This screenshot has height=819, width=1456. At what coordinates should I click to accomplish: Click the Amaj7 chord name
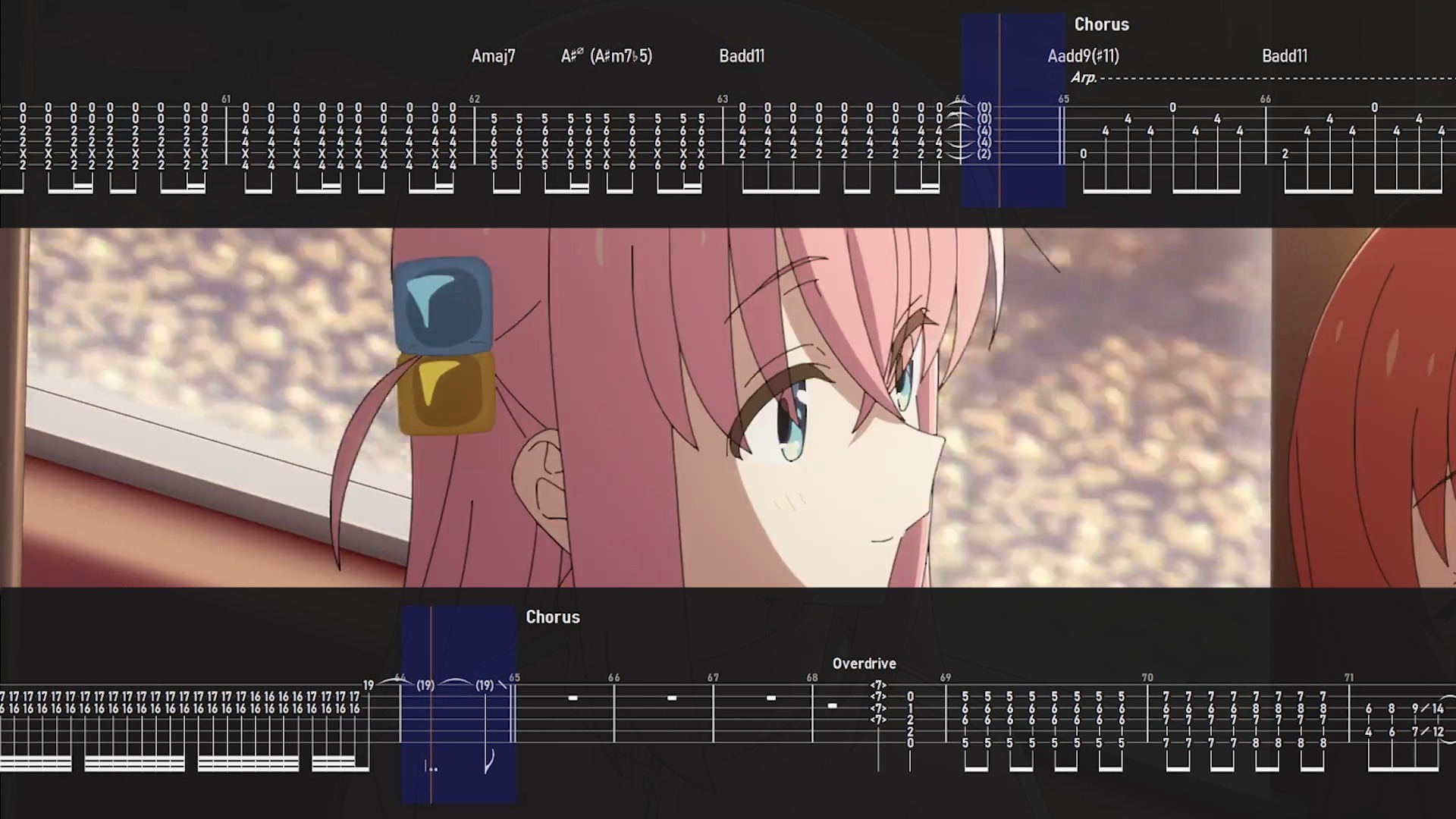[493, 56]
